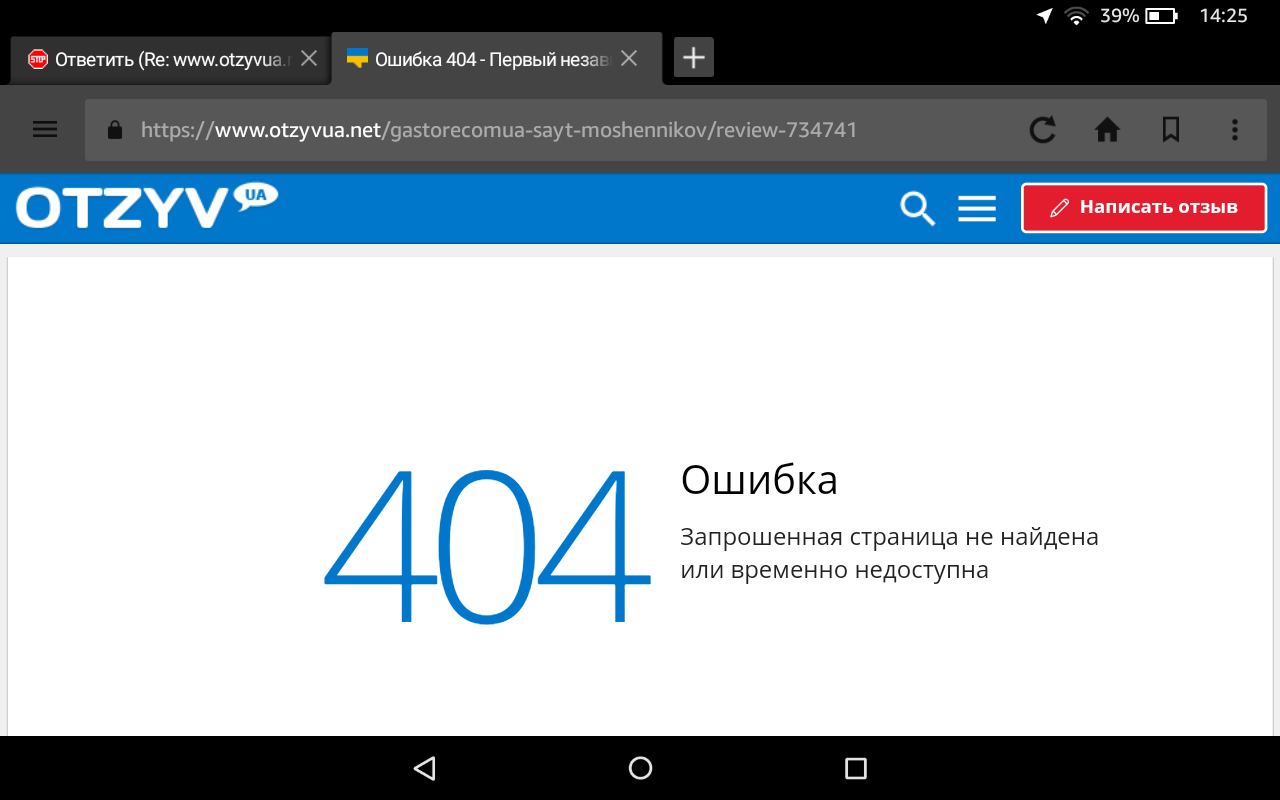Viewport: 1280px width, 800px height.
Task: Reload the page with the refresh icon
Action: click(x=1042, y=130)
